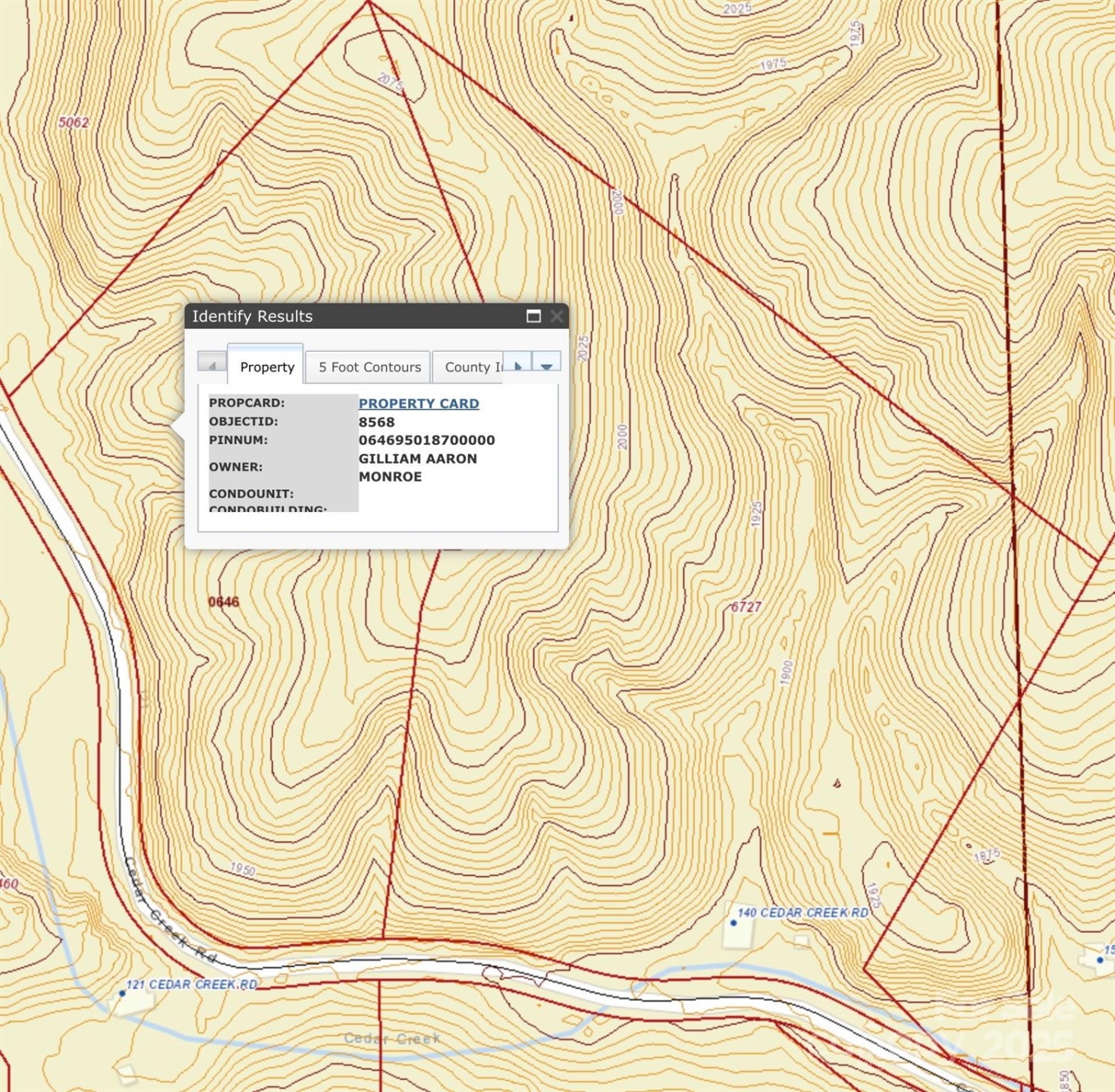Open the County Info tab
The width and height of the screenshot is (1115, 1092).
click(473, 366)
